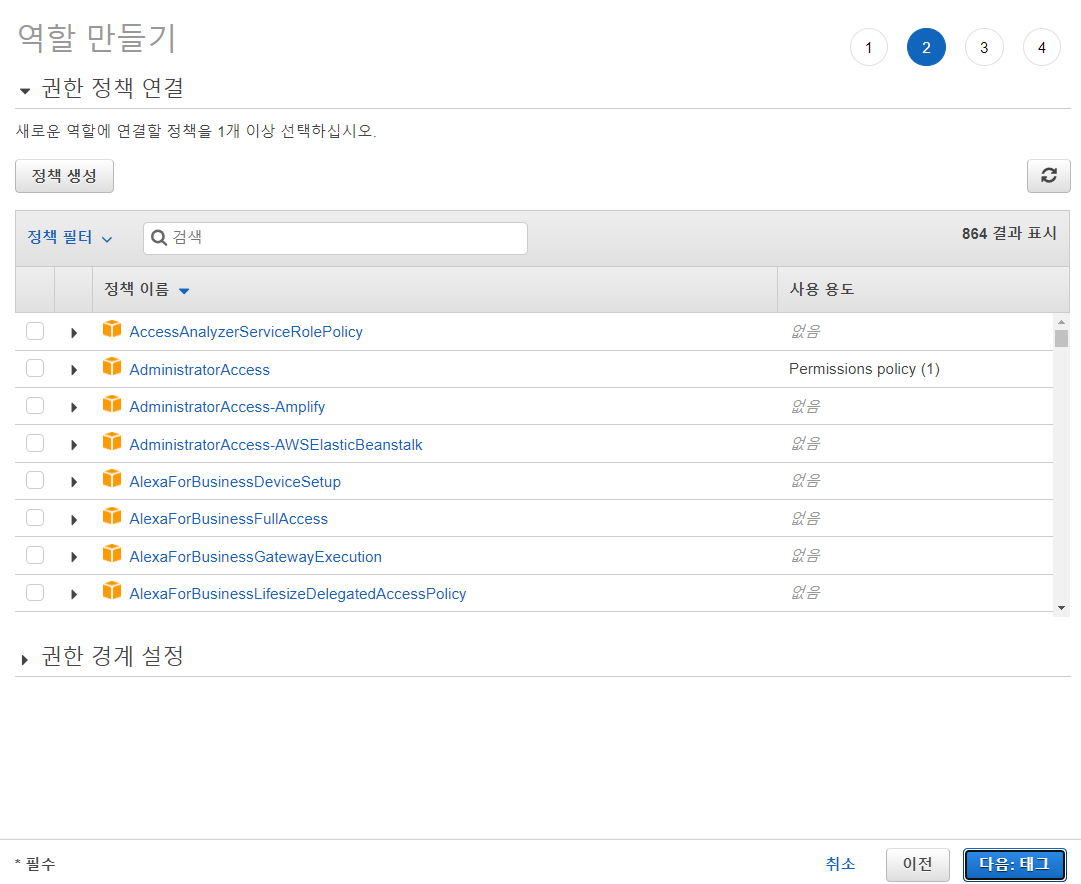Screen dimensions: 1081x884
Task: Check the AlexaForBusinessDeviceSetup checkbox
Action: pyautogui.click(x=35, y=480)
